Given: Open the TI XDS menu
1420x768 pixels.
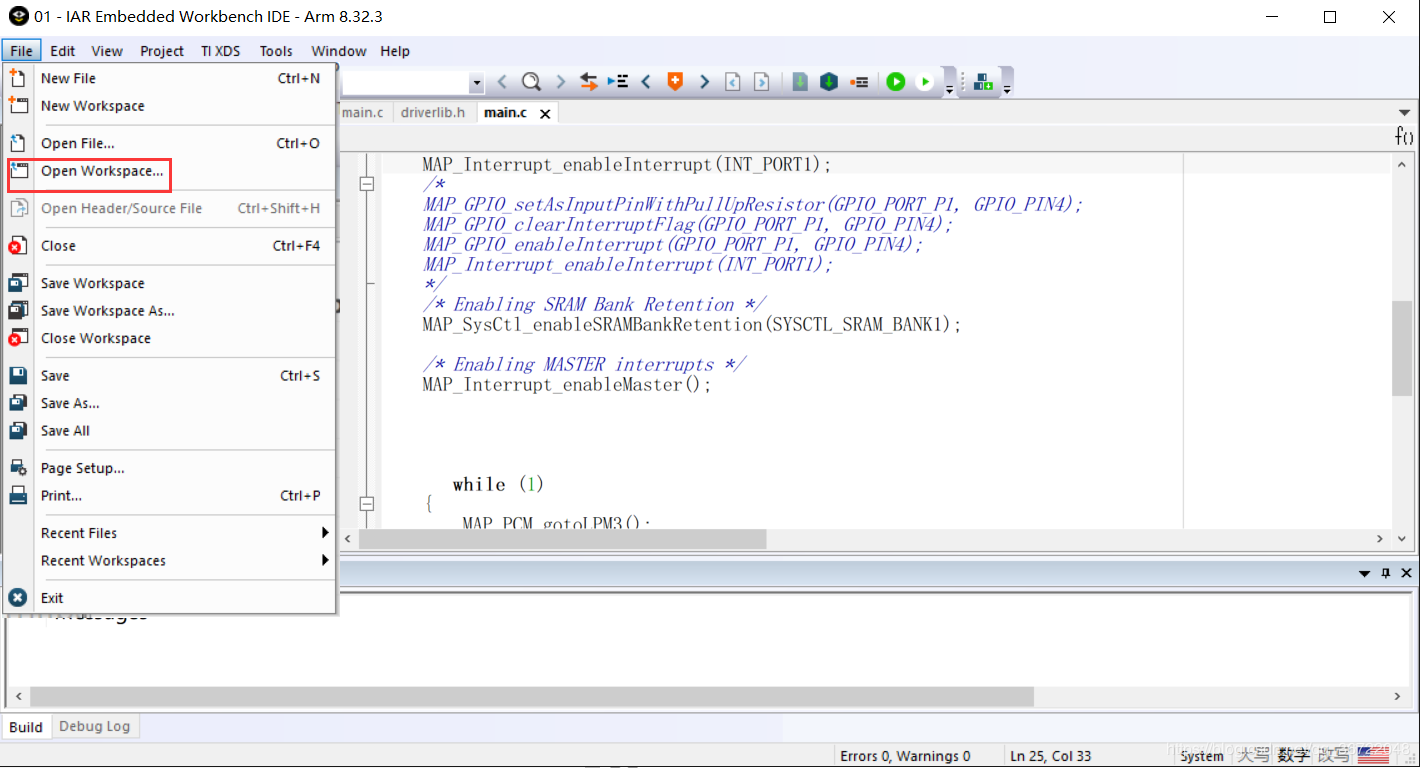Looking at the screenshot, I should pos(220,51).
